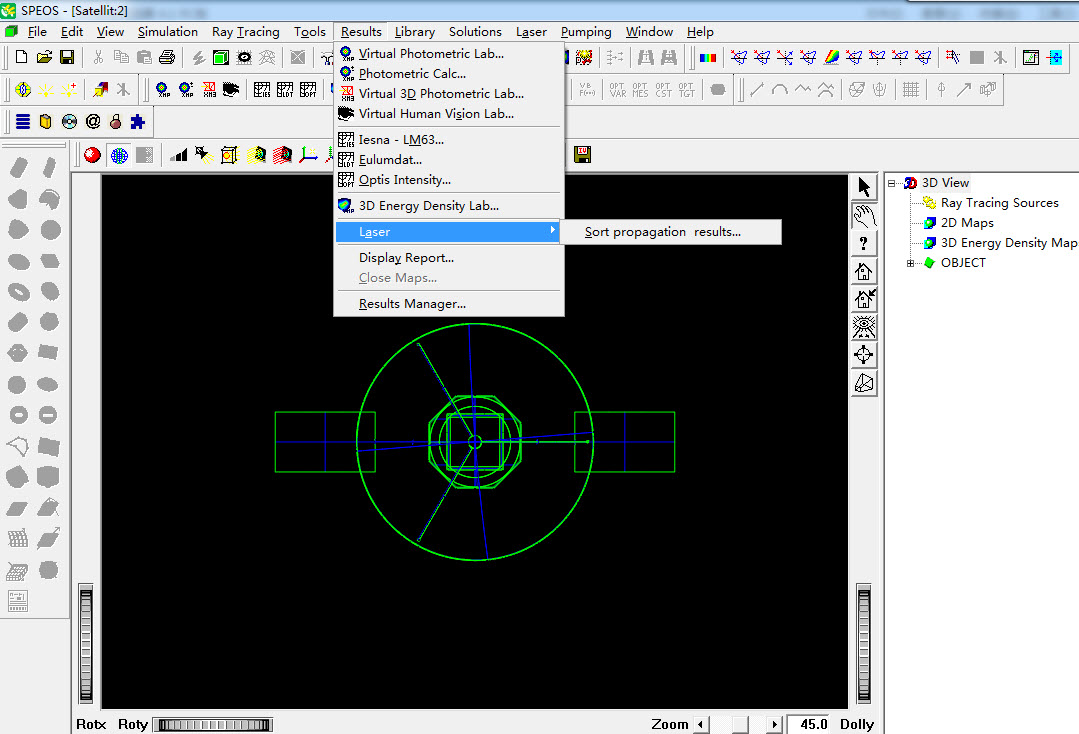Select Virtual Photometric Lab menu entry
Screen dimensions: 1079x734
coord(449,54)
